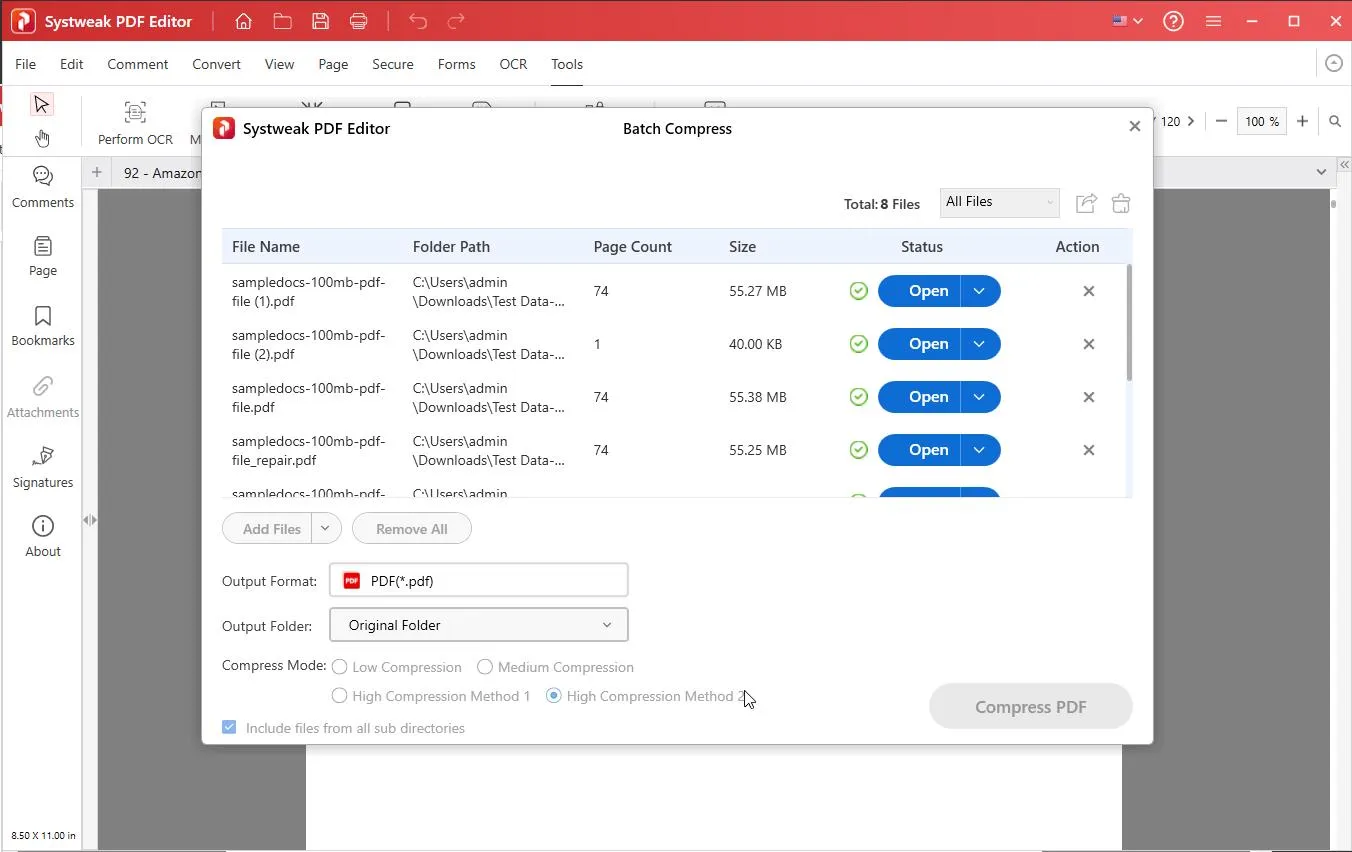Print using the printer icon
1352x852 pixels.
[x=359, y=21]
